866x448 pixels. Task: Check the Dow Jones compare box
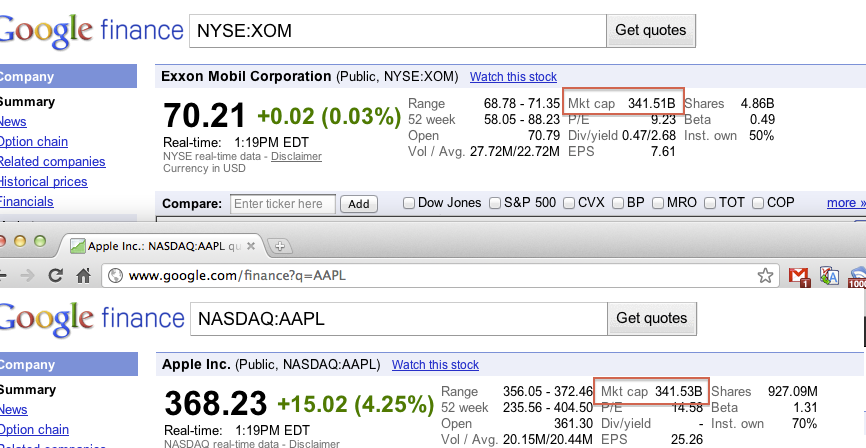point(408,203)
